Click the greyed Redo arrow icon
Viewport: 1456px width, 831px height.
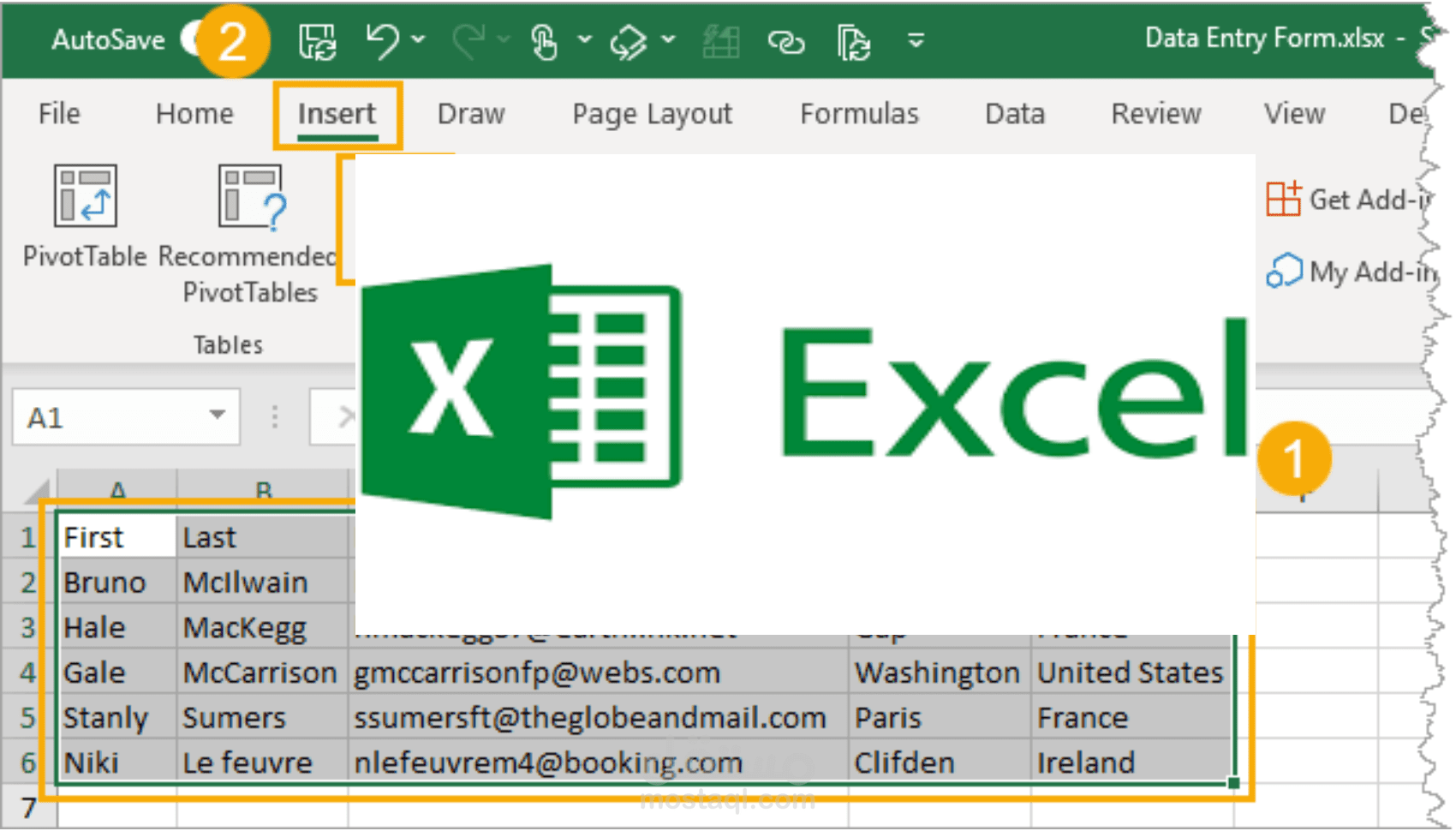pyautogui.click(x=470, y=40)
